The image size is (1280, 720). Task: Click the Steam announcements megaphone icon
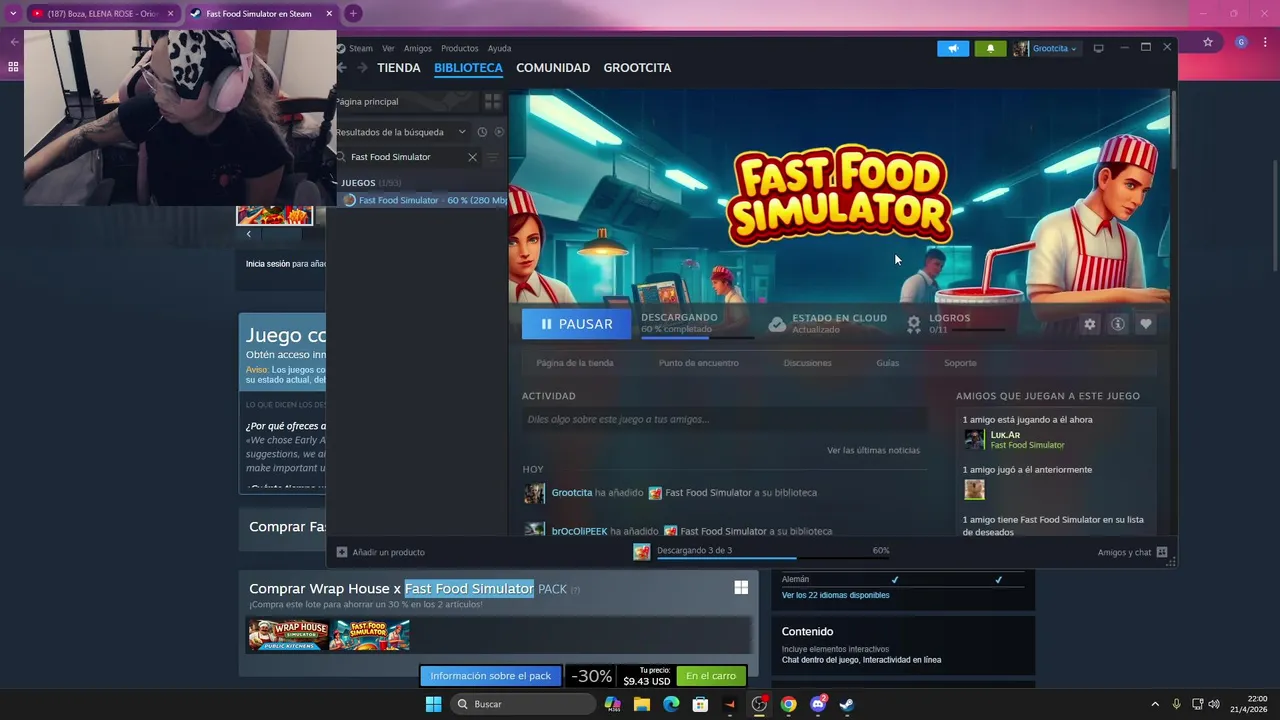(x=953, y=48)
